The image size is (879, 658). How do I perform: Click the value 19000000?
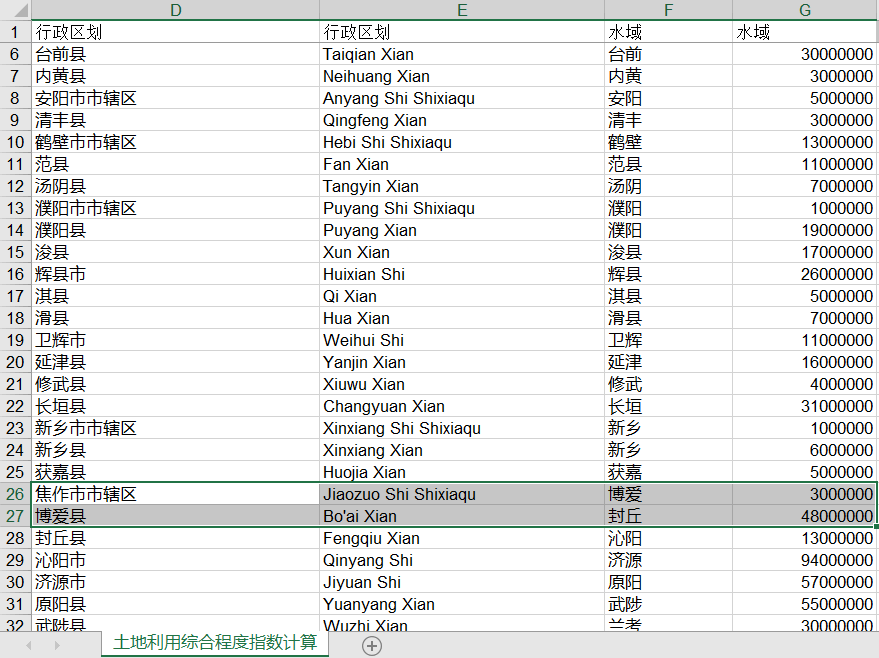805,230
